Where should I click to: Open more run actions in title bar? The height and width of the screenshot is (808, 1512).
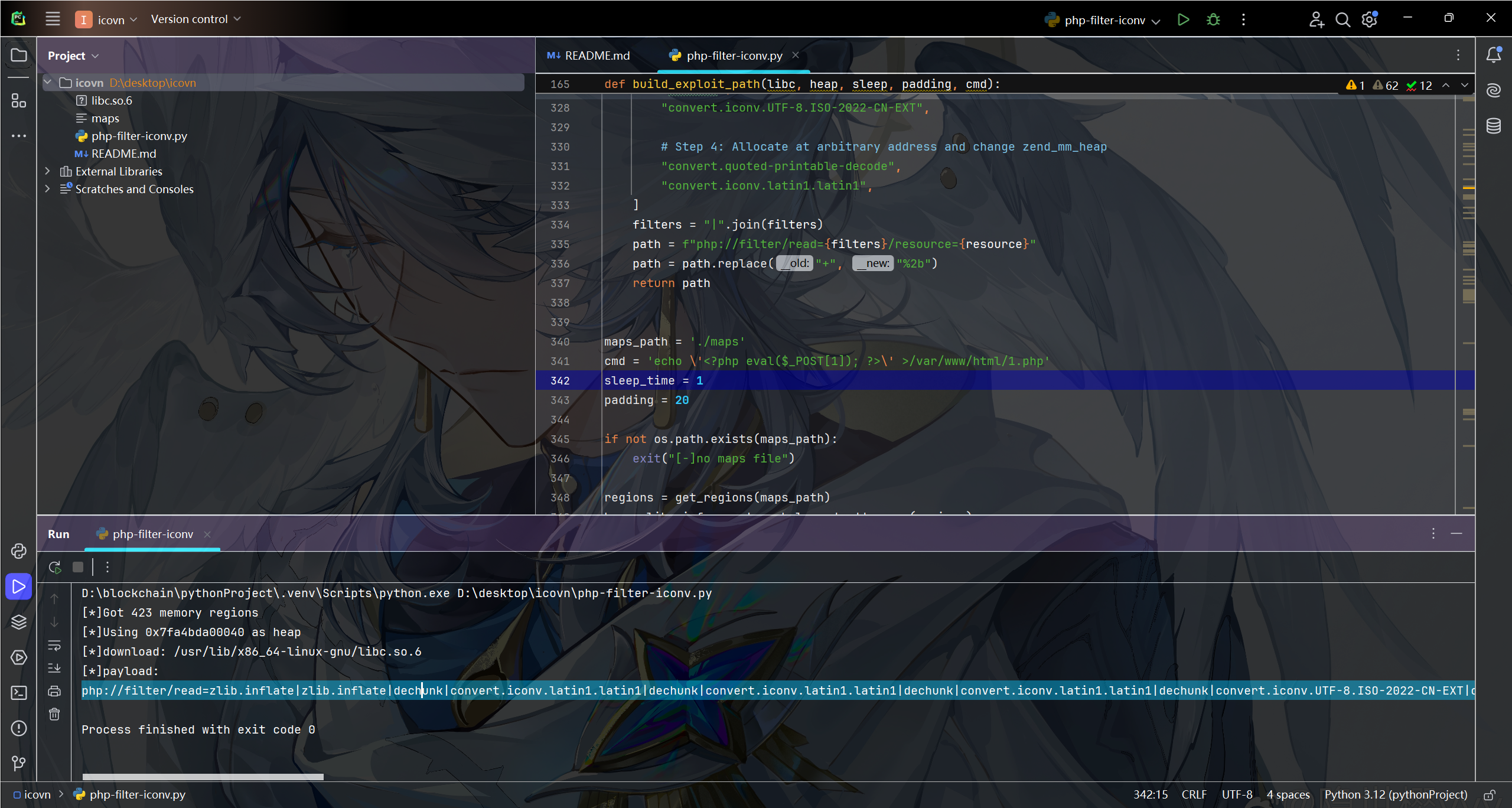[x=1243, y=19]
